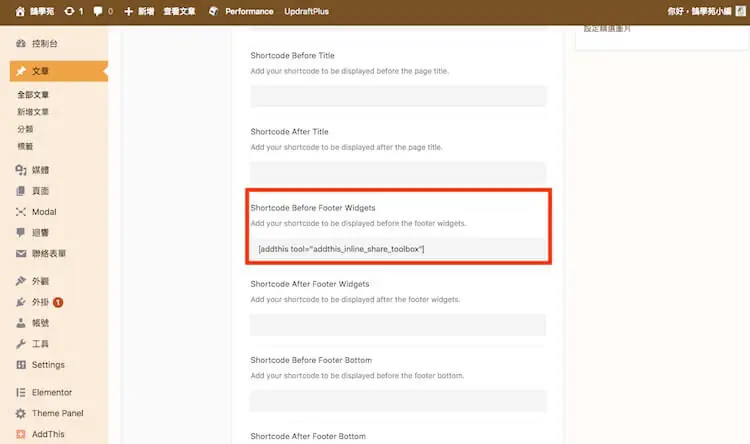Click the Theme Panel gear icon

click(x=21, y=413)
